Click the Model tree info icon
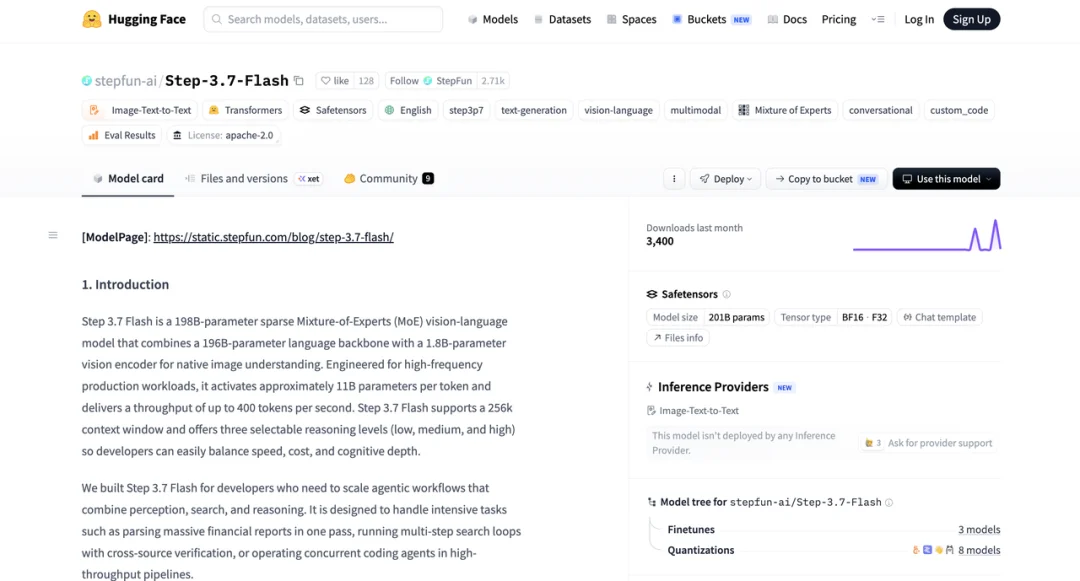This screenshot has height=581, width=1080. 889,503
